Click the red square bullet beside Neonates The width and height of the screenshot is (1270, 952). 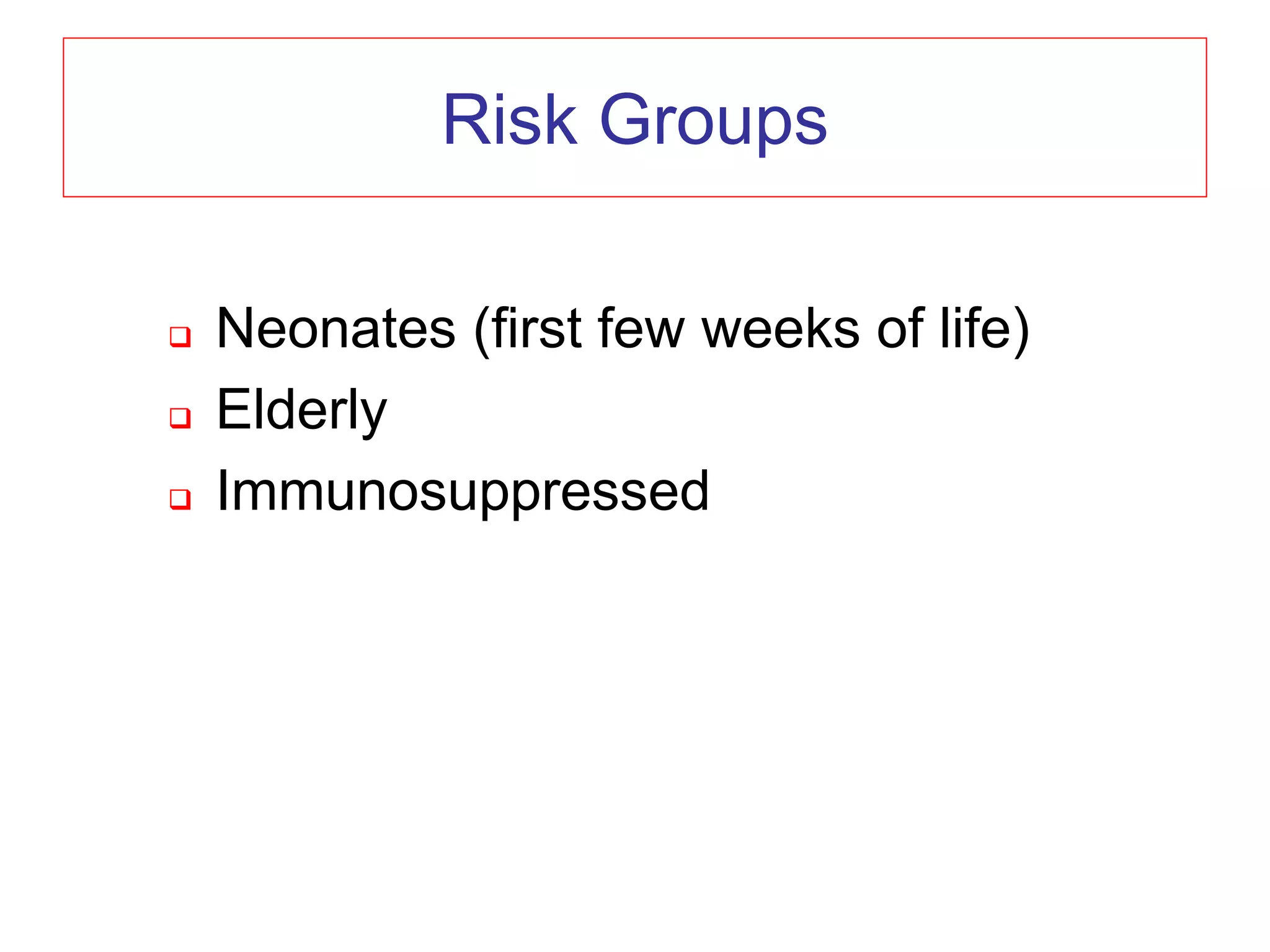tap(180, 337)
